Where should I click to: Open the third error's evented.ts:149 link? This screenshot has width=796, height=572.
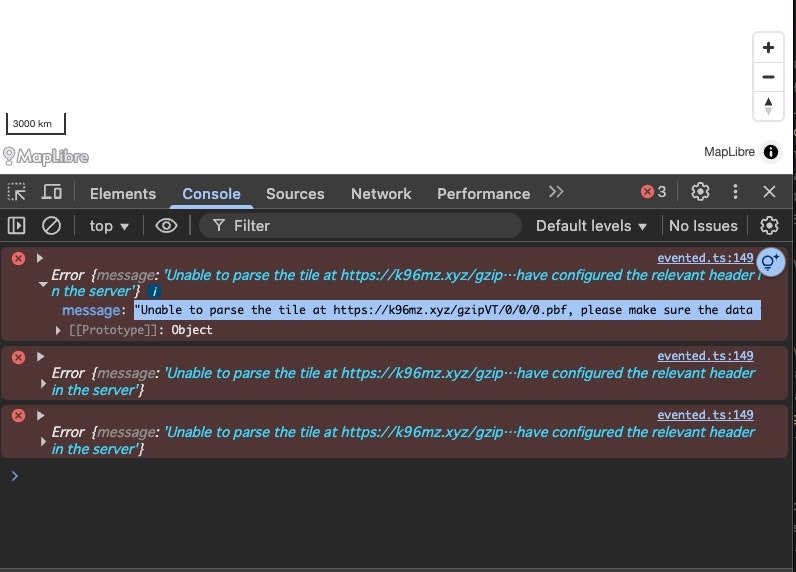click(x=705, y=415)
